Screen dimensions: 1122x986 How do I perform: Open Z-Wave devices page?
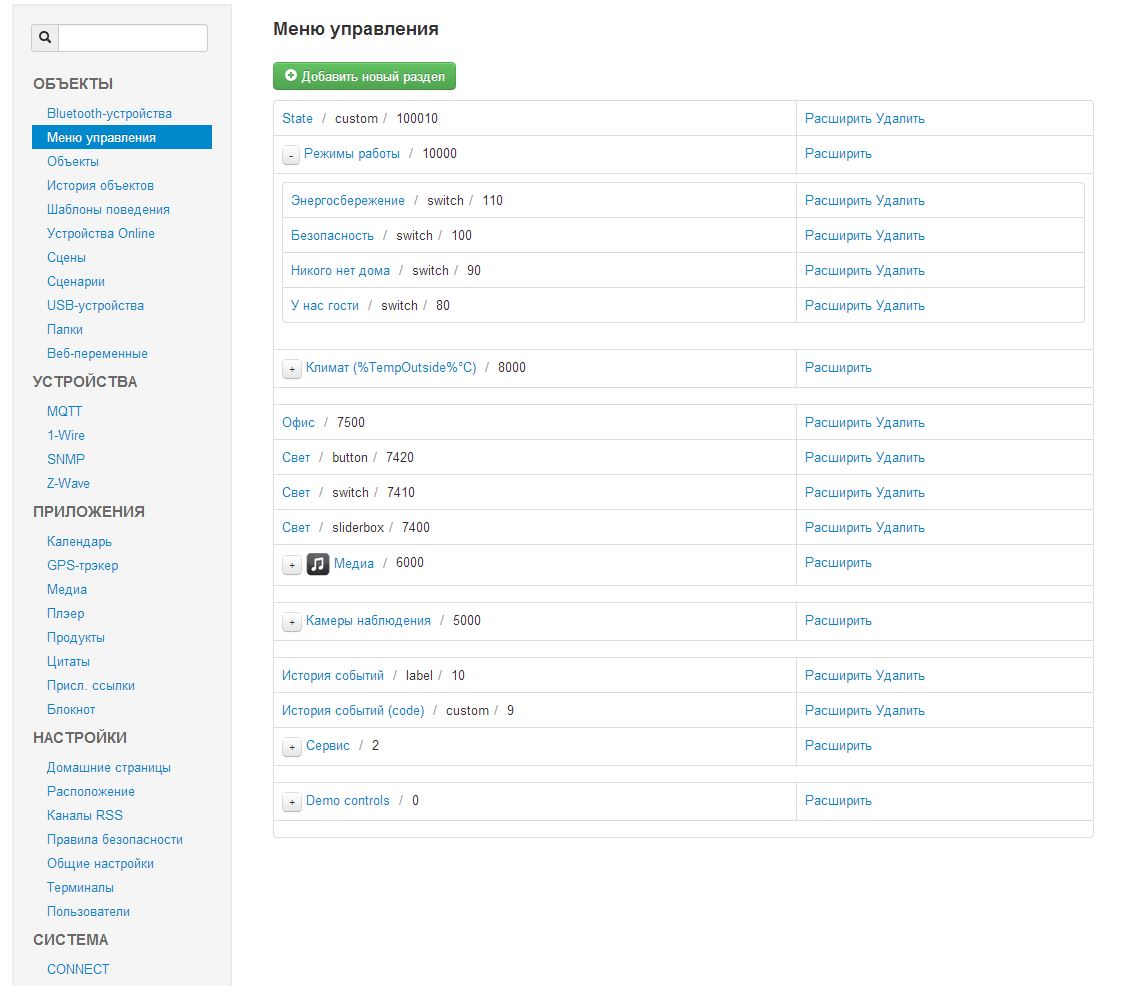[x=69, y=483]
